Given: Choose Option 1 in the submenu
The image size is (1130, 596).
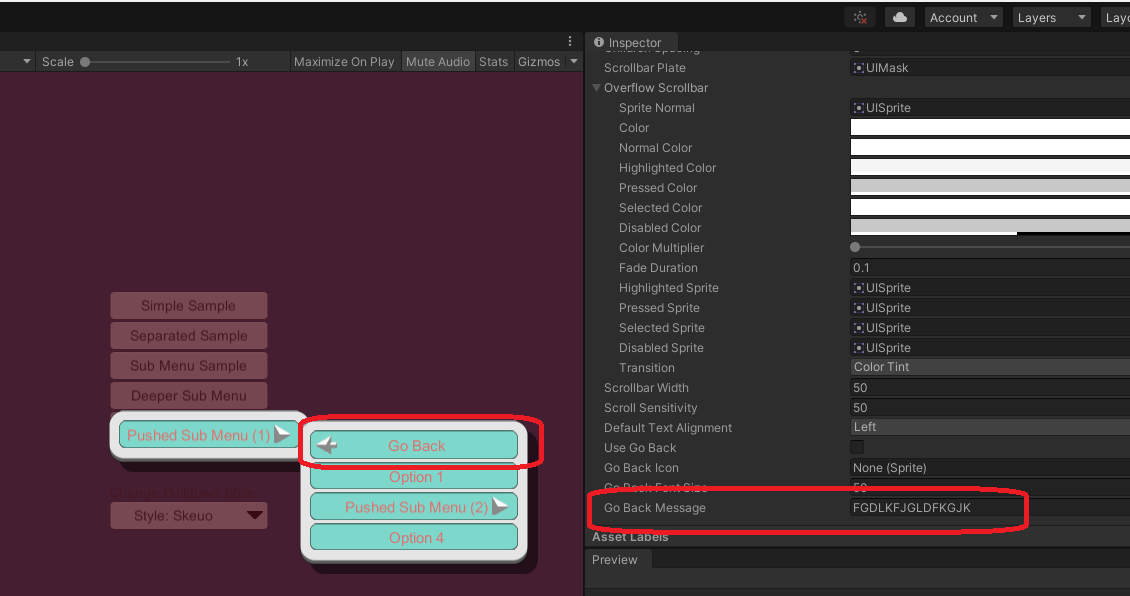Looking at the screenshot, I should point(414,477).
